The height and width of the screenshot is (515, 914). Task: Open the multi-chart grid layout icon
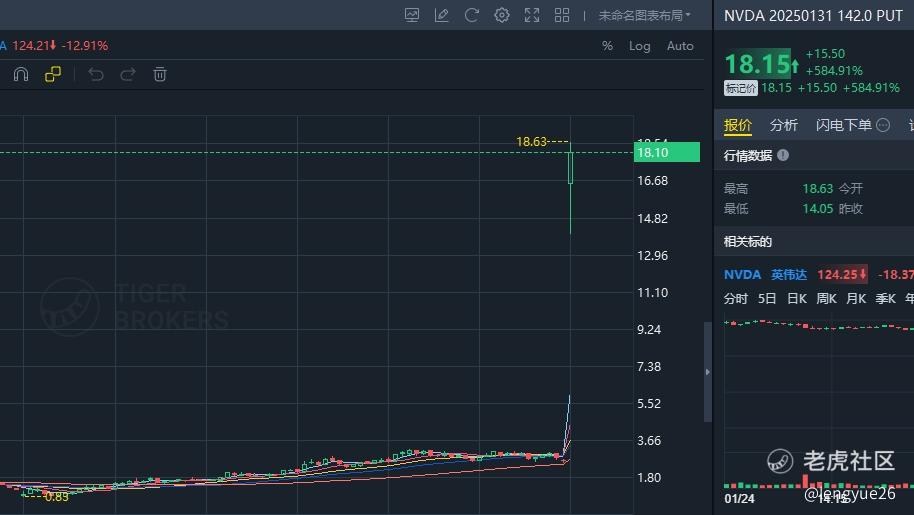(562, 15)
